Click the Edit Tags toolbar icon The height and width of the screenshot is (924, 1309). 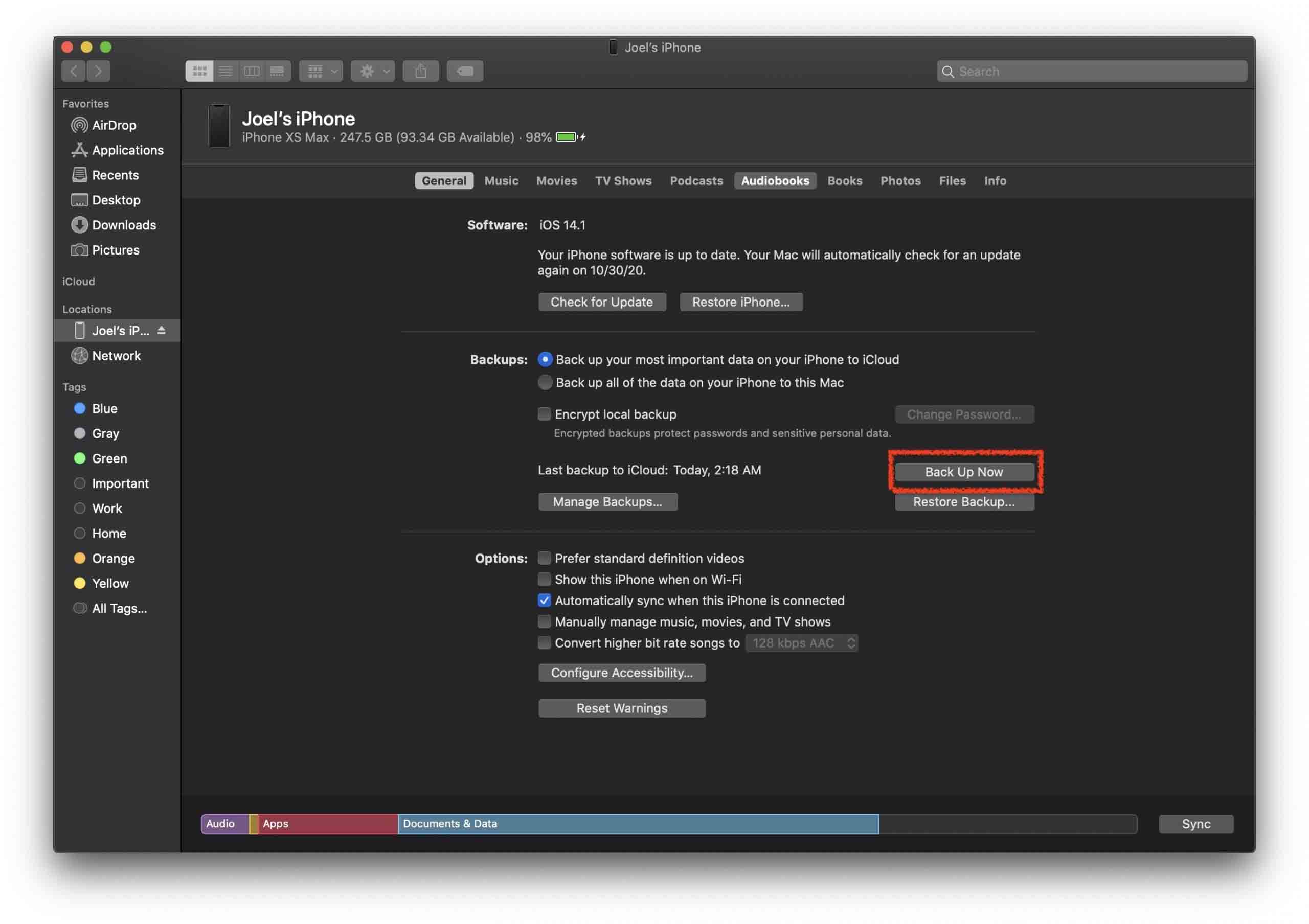click(x=465, y=71)
